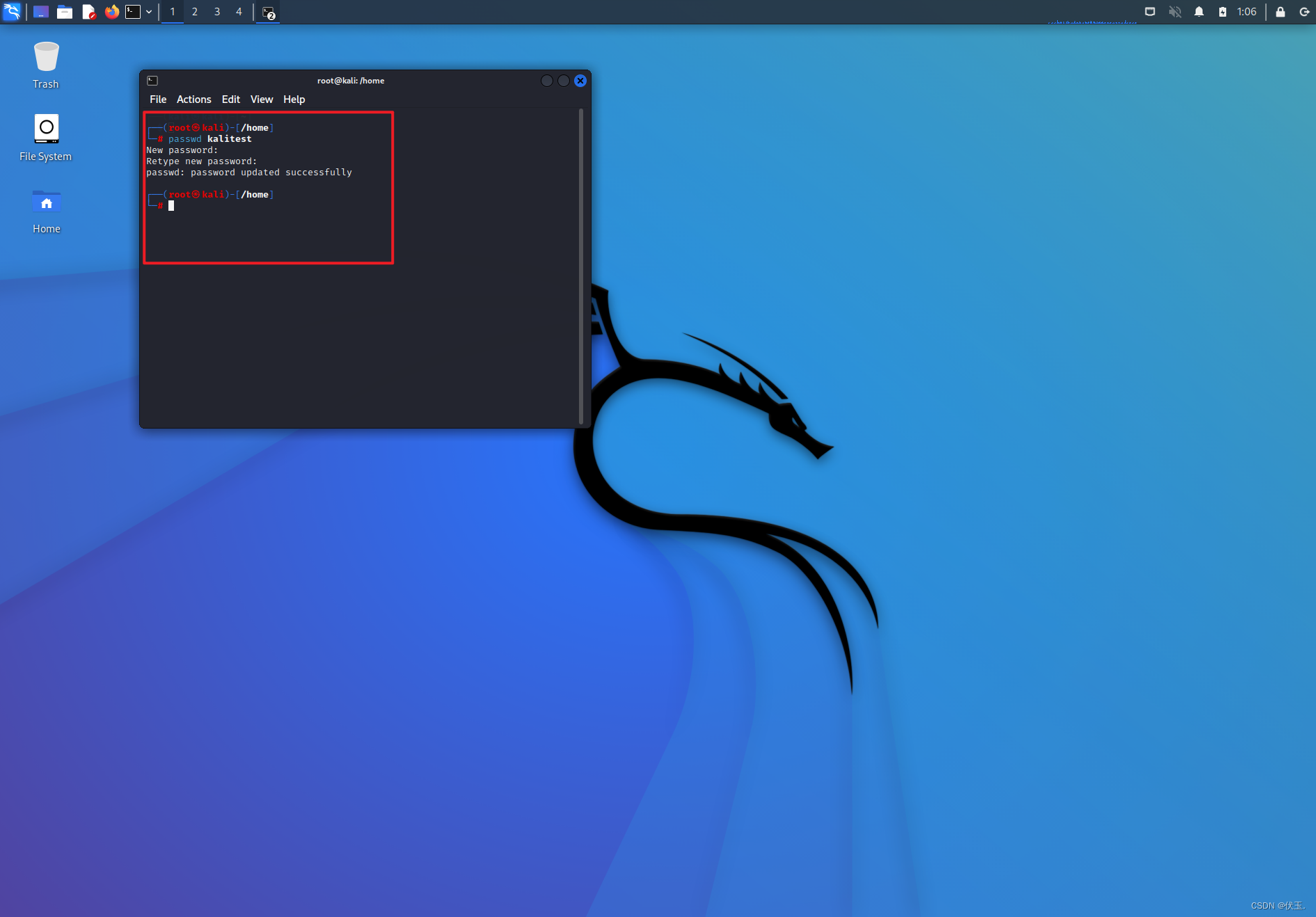Select the Home folder desktop icon
The height and width of the screenshot is (917, 1316).
(x=46, y=211)
